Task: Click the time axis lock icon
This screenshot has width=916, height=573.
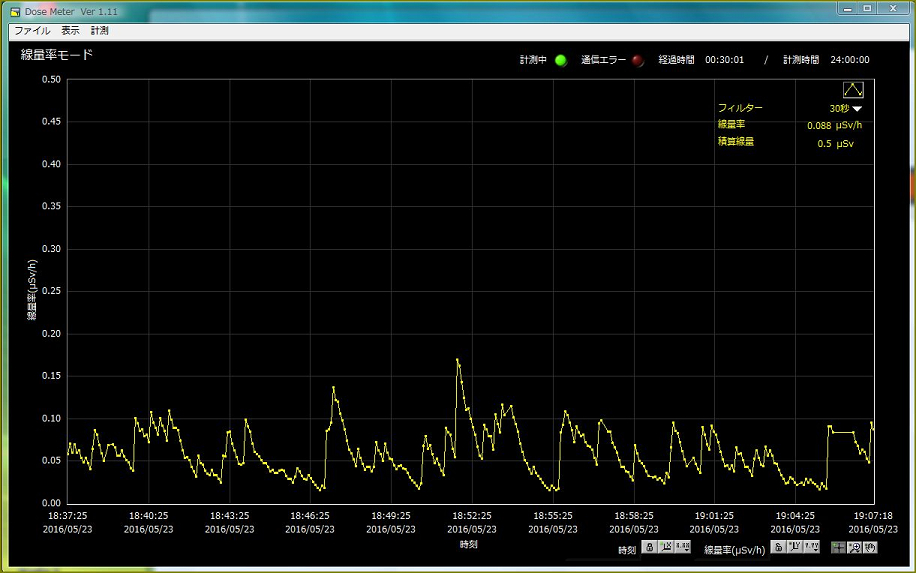Action: point(649,547)
